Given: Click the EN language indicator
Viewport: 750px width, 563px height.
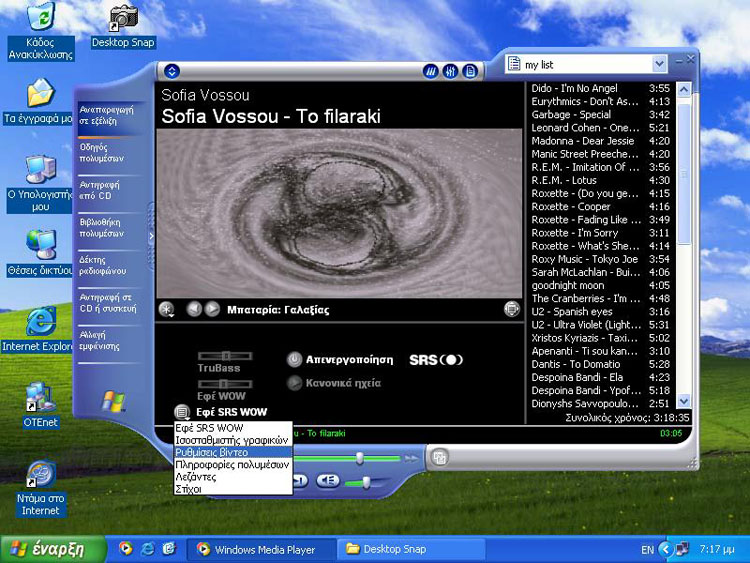Looking at the screenshot, I should 647,550.
